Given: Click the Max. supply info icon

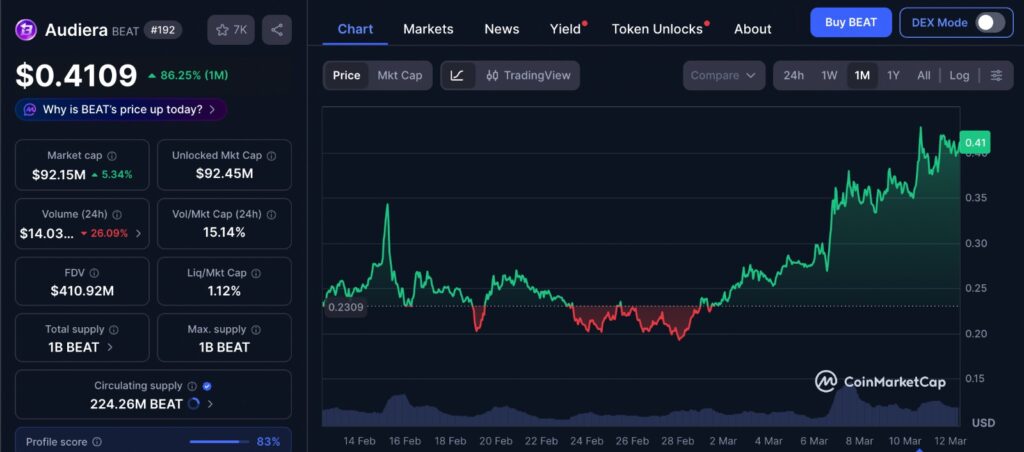Looking at the screenshot, I should (256, 330).
